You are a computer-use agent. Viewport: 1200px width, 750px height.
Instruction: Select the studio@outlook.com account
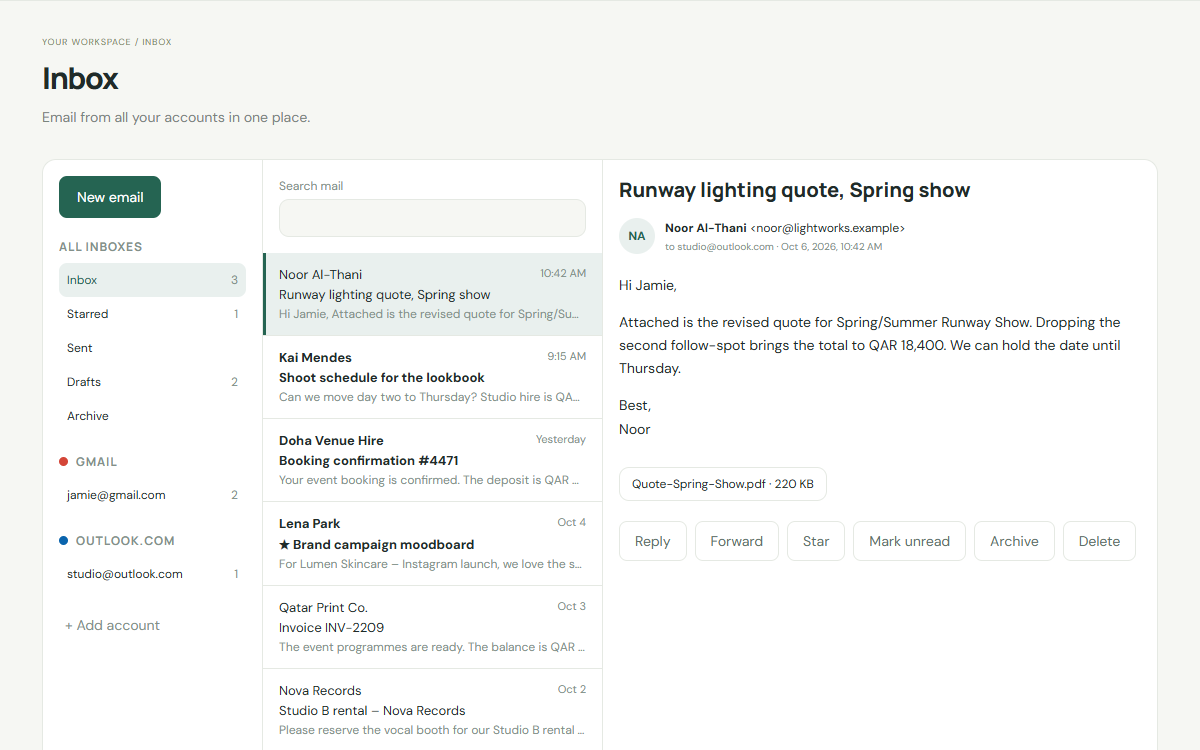[152, 574]
